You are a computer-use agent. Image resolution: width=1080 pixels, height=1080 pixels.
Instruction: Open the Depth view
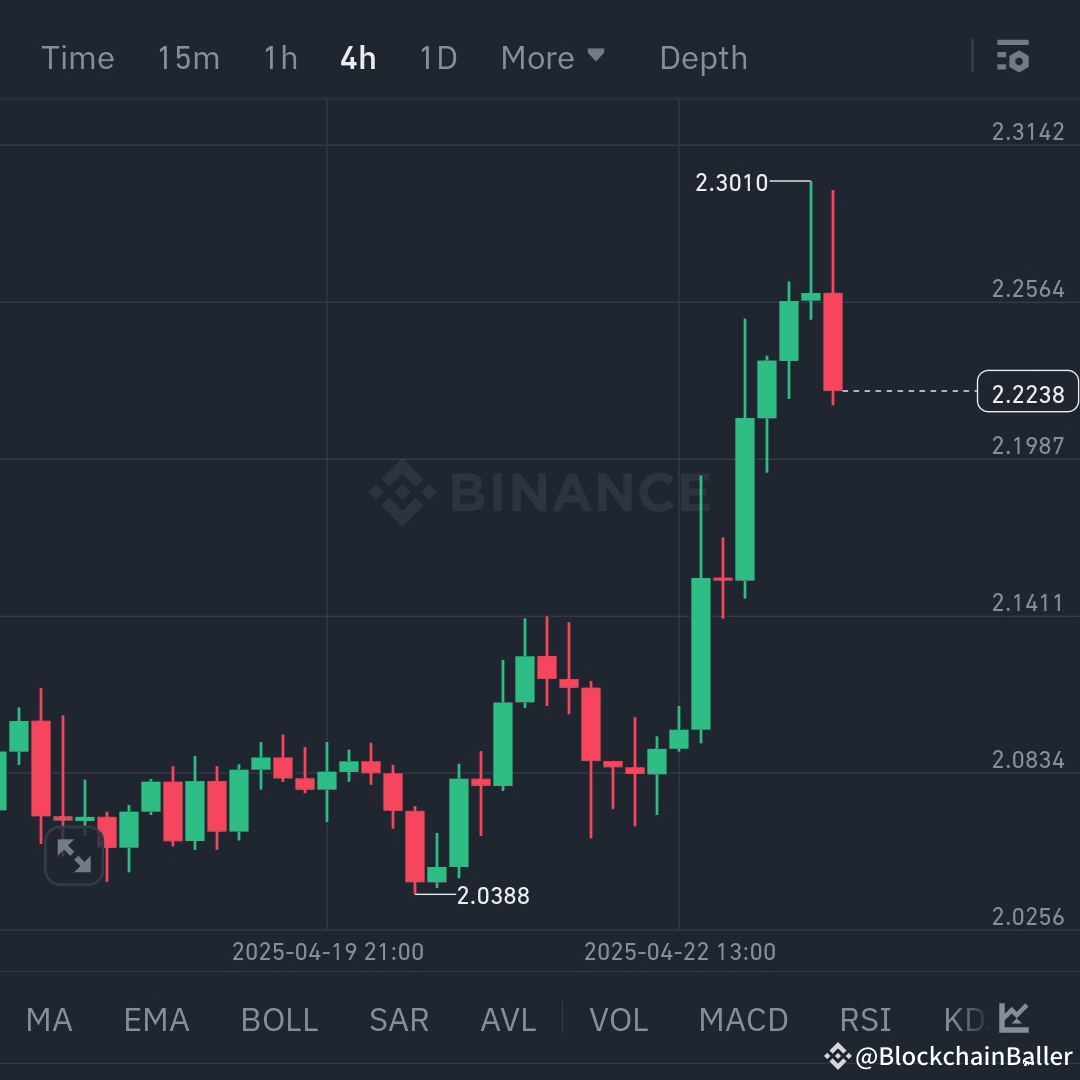point(703,58)
